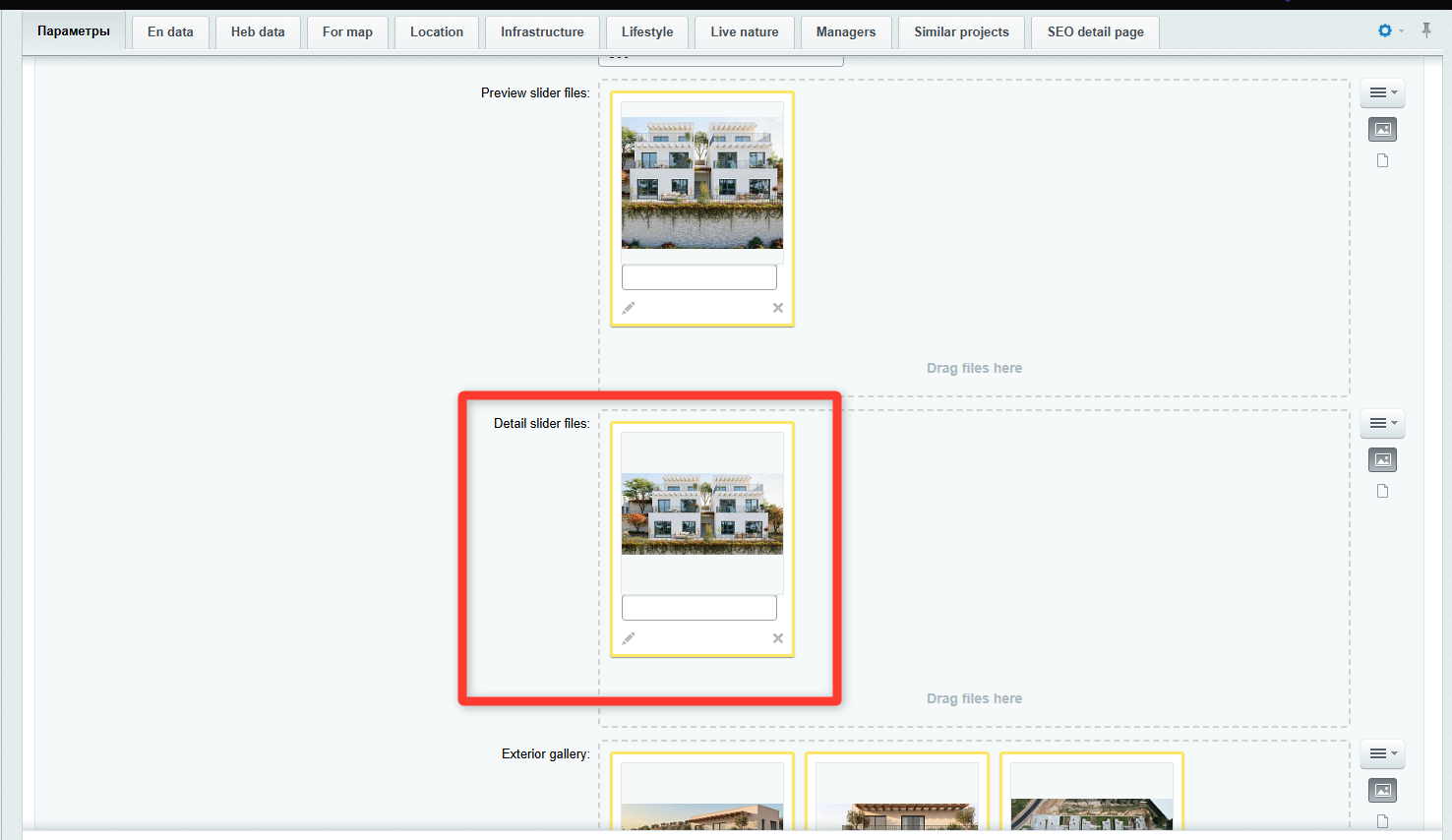1452x840 pixels.
Task: Switch to the Live nature tab
Action: [745, 31]
